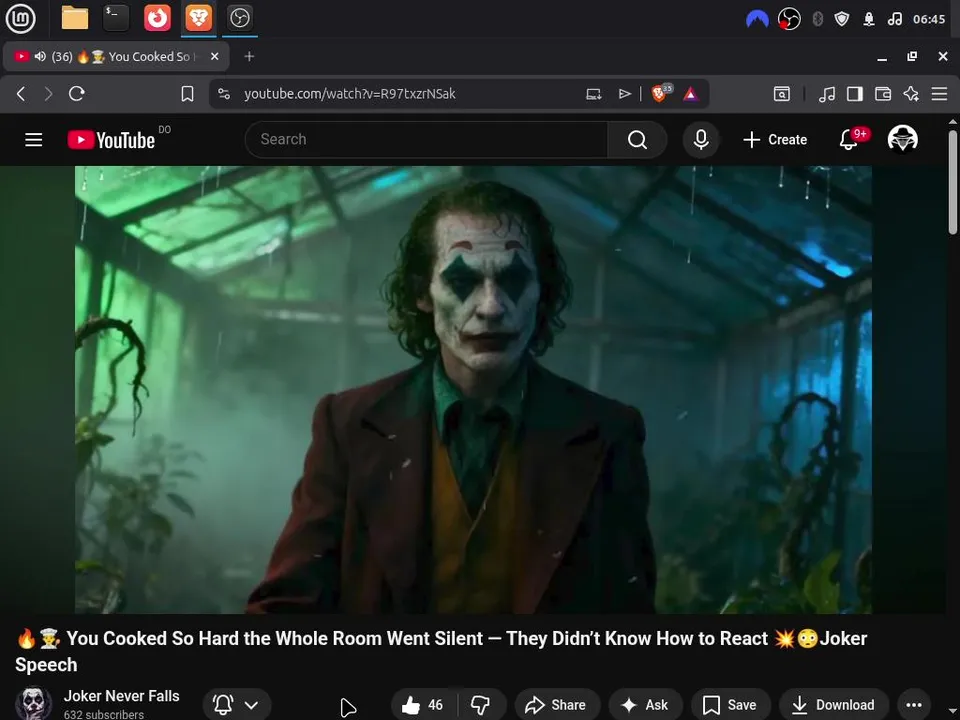Click the page vertical scrollbar
960x720 pixels.
coord(953,184)
